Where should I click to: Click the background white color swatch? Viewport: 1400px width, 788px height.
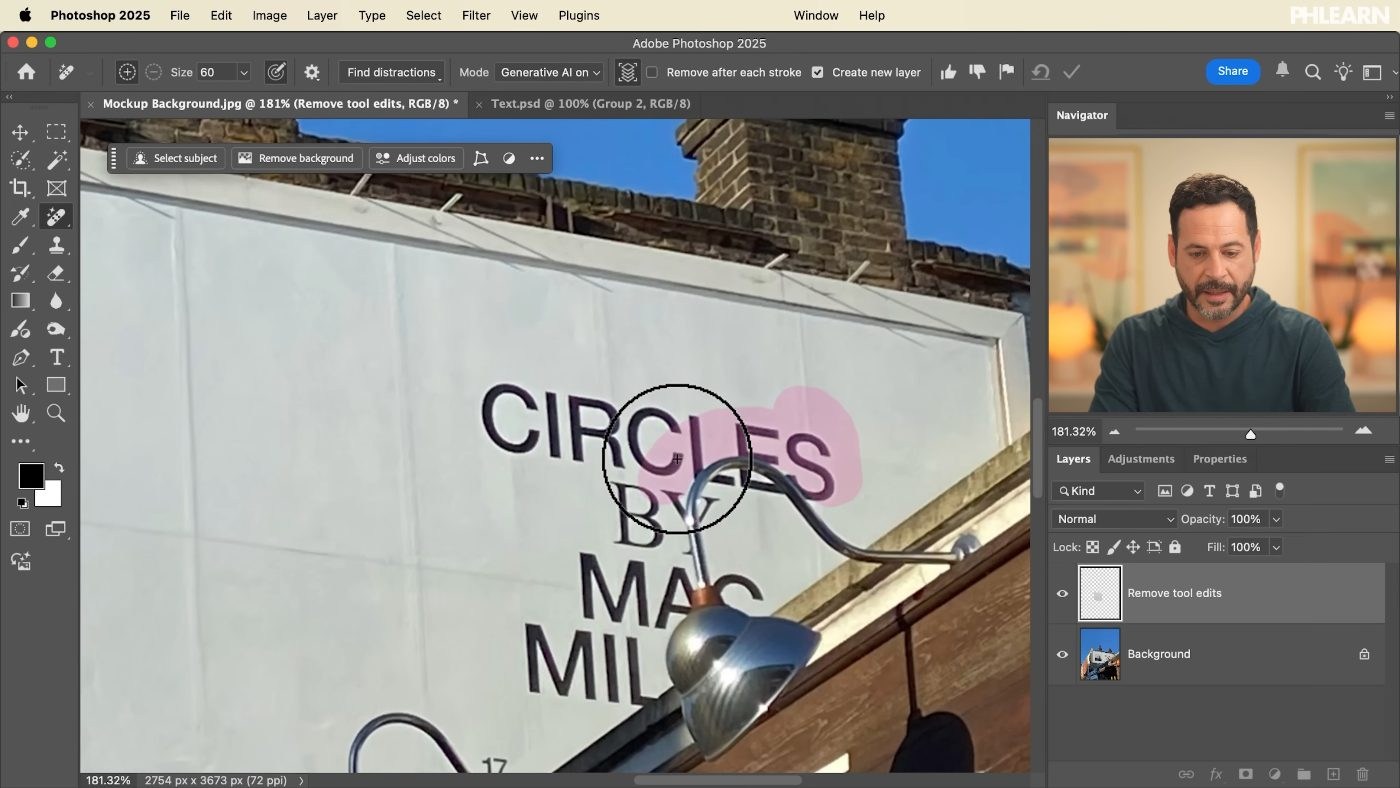(x=52, y=496)
